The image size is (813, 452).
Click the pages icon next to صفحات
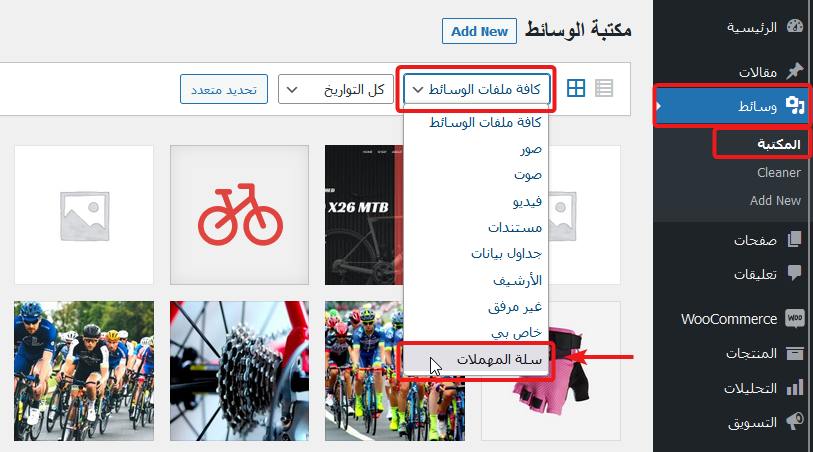tap(794, 239)
